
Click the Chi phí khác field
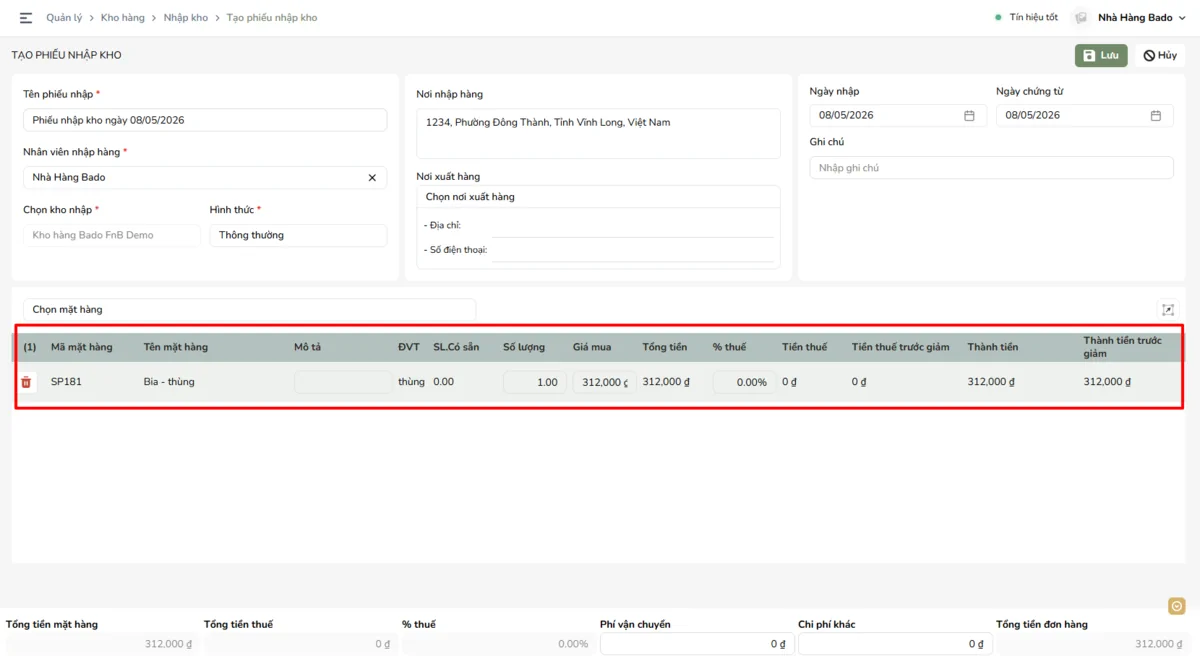point(895,644)
